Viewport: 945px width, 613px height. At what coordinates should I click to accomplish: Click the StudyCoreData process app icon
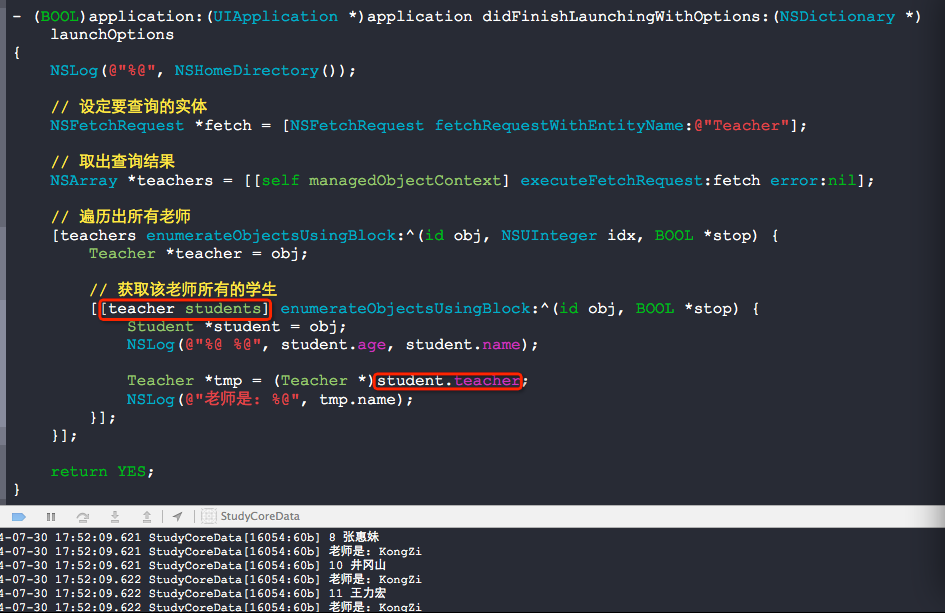(x=209, y=516)
